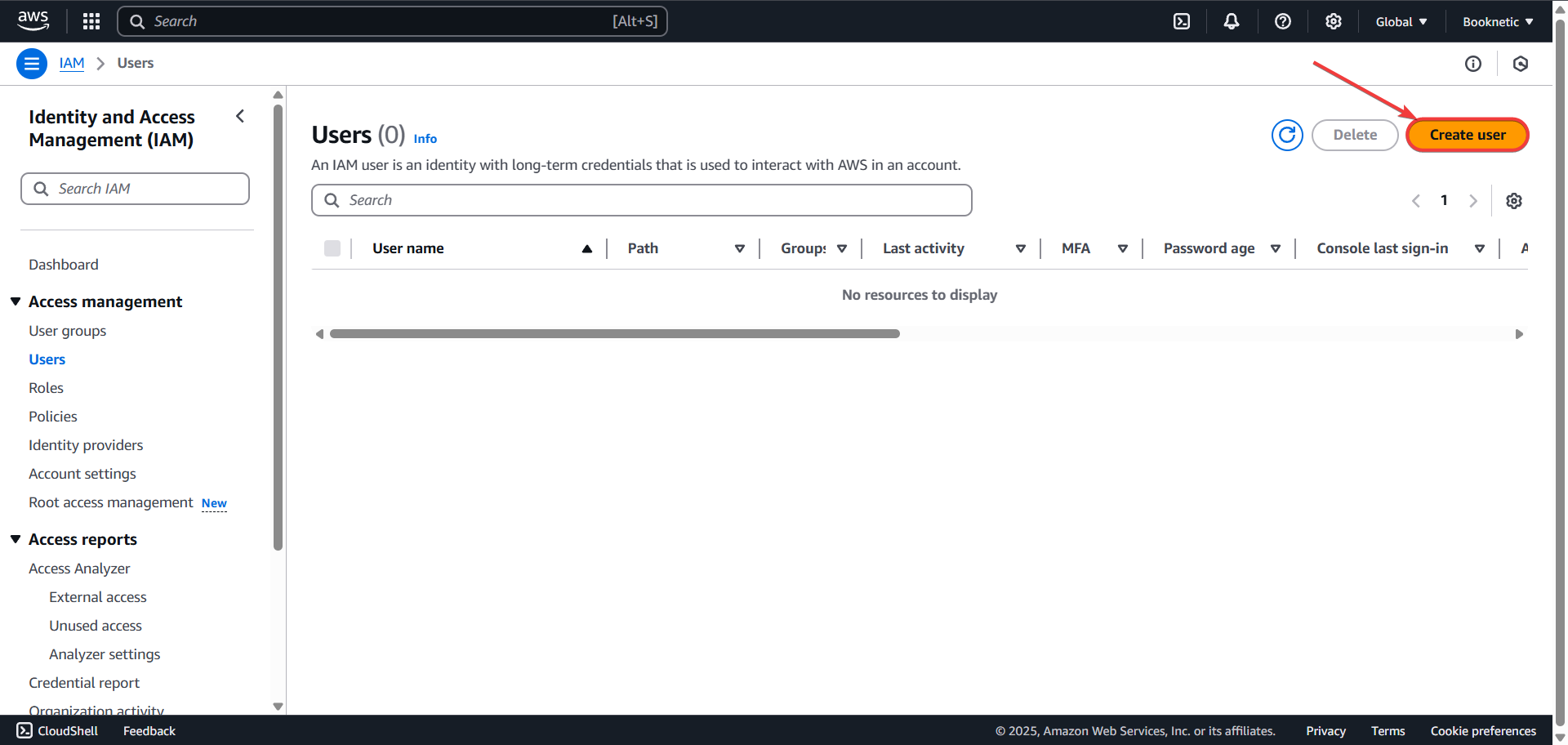
Task: Open the CloudShell icon in top bar
Action: tap(1182, 21)
